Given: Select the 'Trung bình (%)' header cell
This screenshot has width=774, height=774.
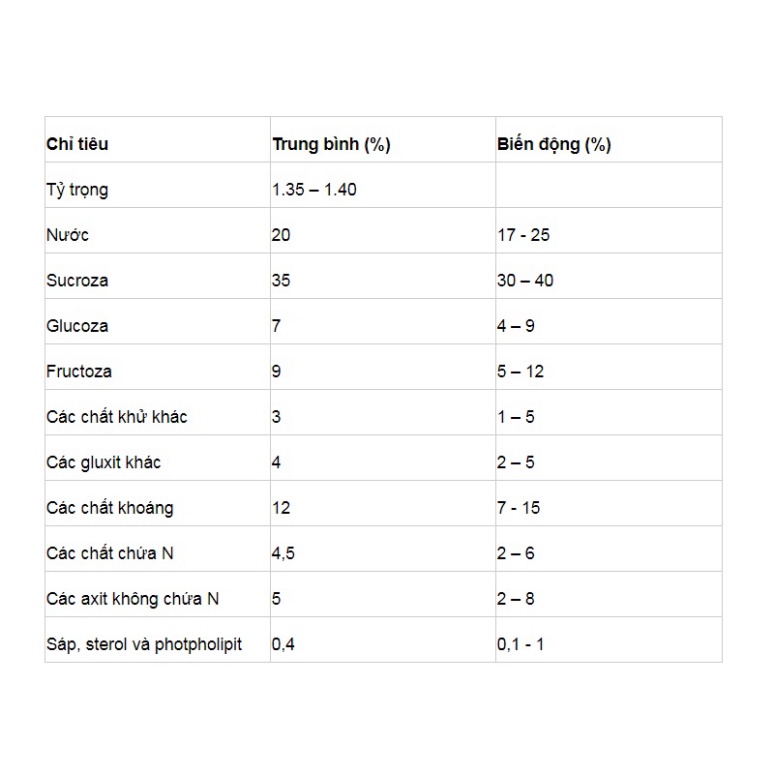Looking at the screenshot, I should click(x=331, y=144).
